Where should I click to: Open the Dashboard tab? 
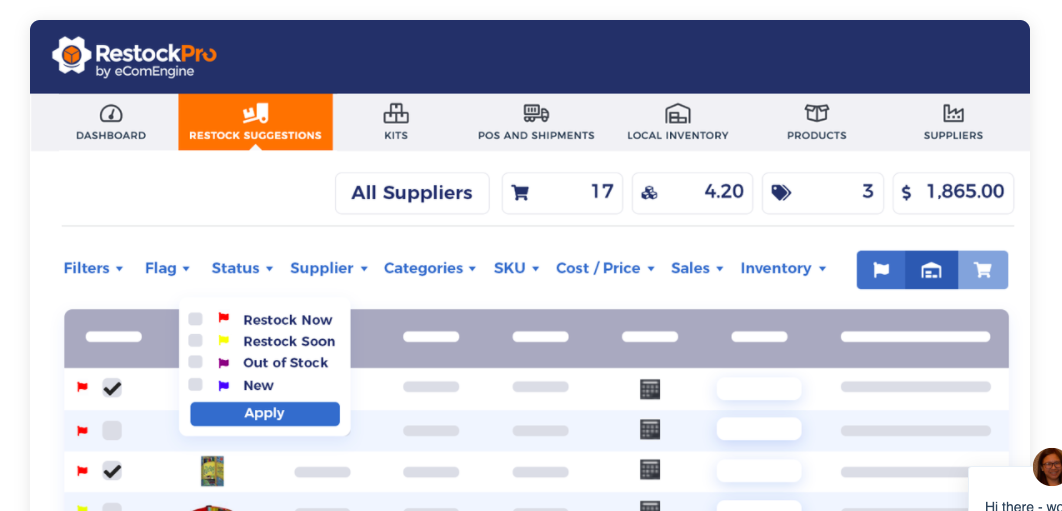tap(111, 123)
